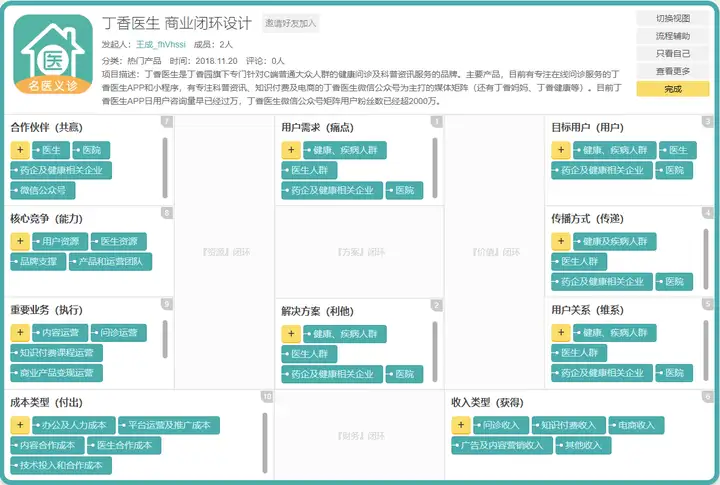Click the 合作伙伴 section scrollbar
720x485 pixels.
(165, 168)
